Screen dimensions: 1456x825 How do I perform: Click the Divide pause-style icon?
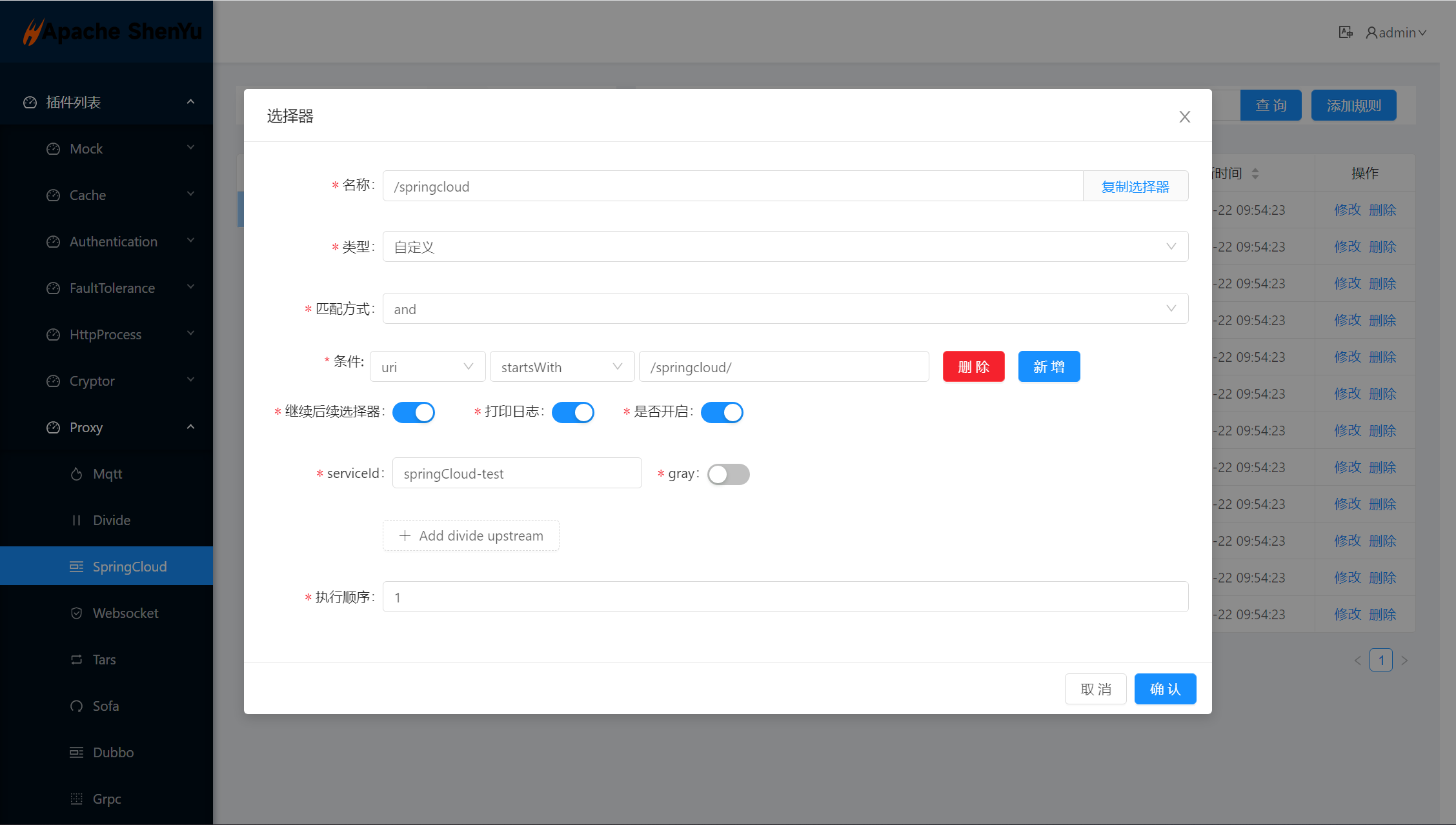point(76,521)
